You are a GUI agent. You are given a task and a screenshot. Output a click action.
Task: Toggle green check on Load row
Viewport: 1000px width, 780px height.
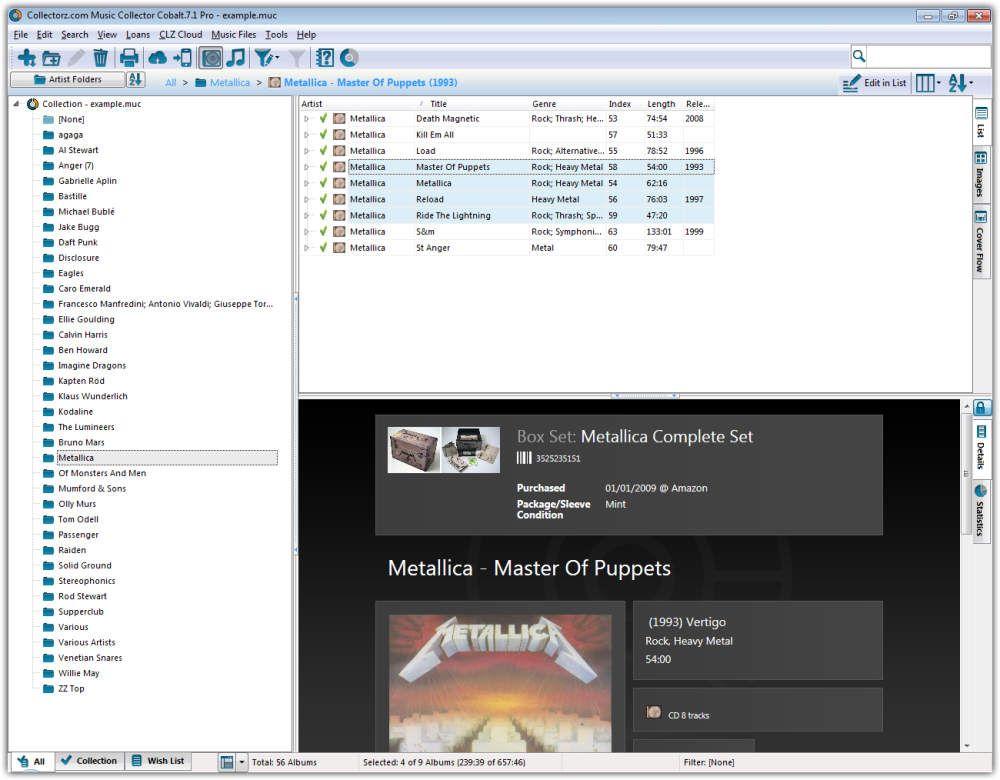323,151
